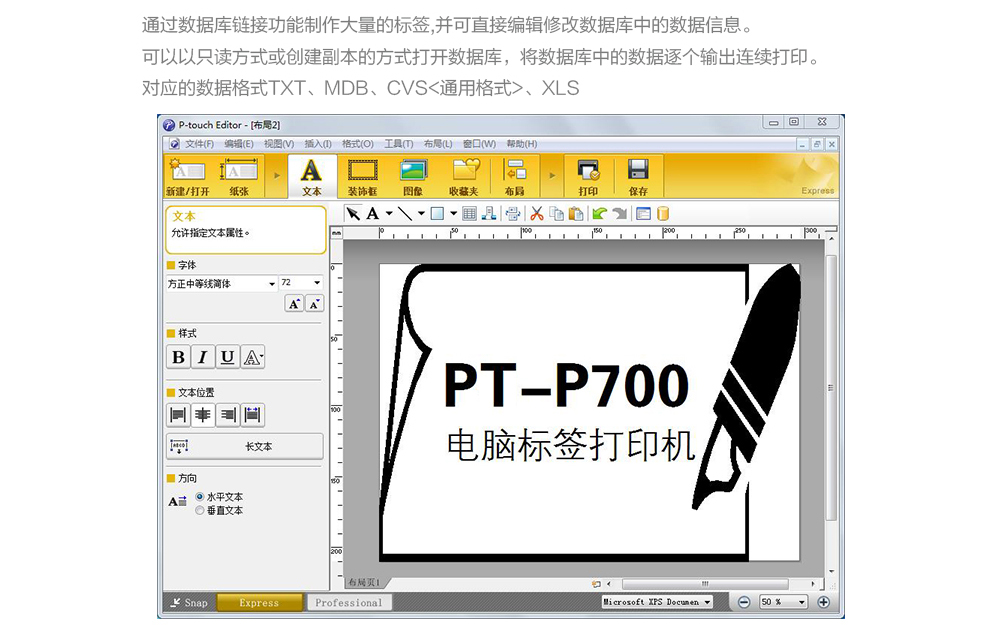Select horizontal text (水平文本) radio
The width and height of the screenshot is (990, 625).
click(x=200, y=497)
